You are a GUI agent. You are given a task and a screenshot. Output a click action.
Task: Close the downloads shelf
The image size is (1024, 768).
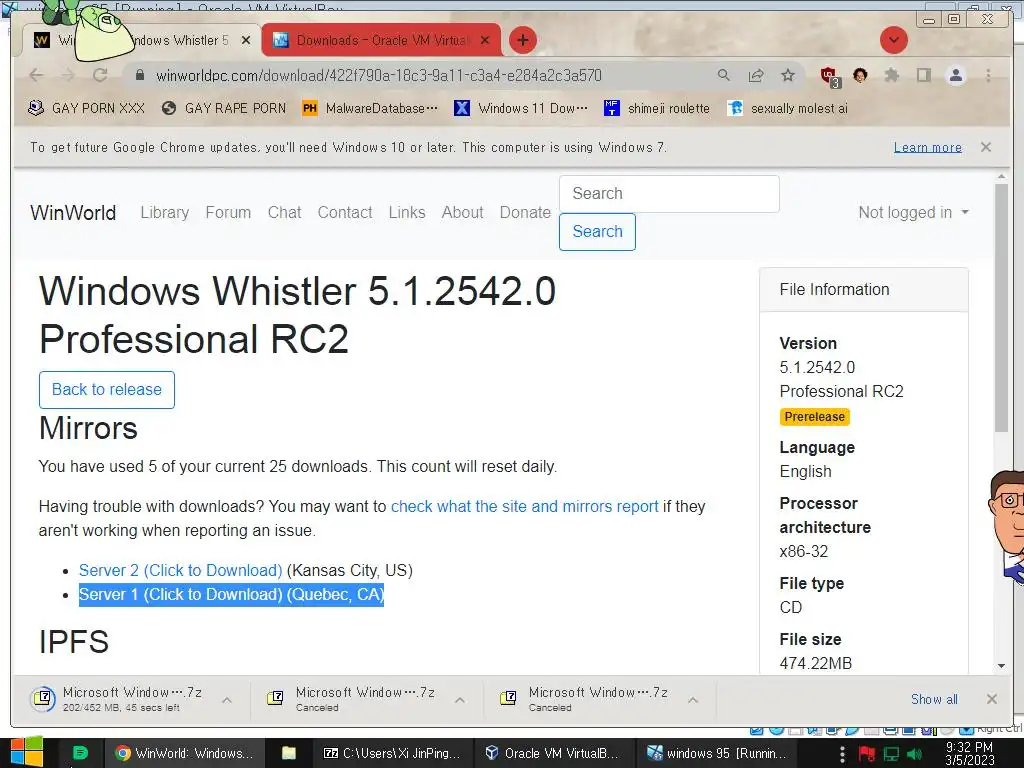[991, 699]
